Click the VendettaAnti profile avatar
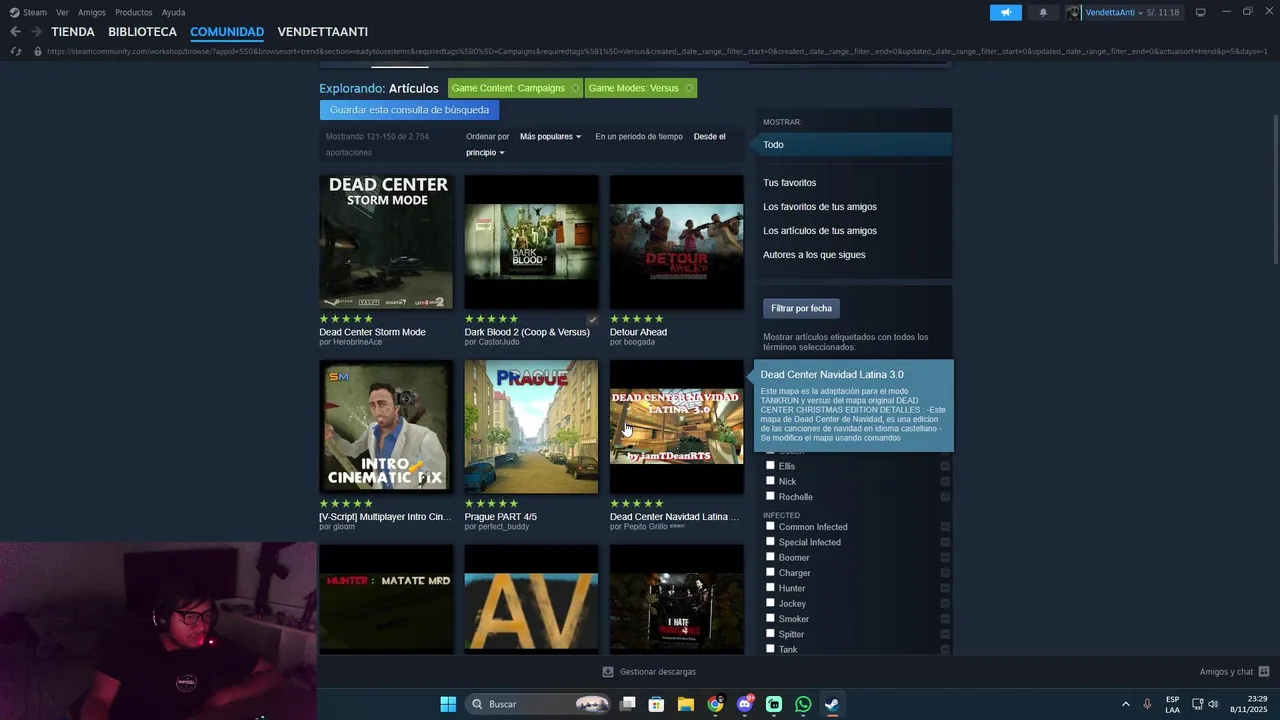The width and height of the screenshot is (1280, 720). coord(1074,12)
